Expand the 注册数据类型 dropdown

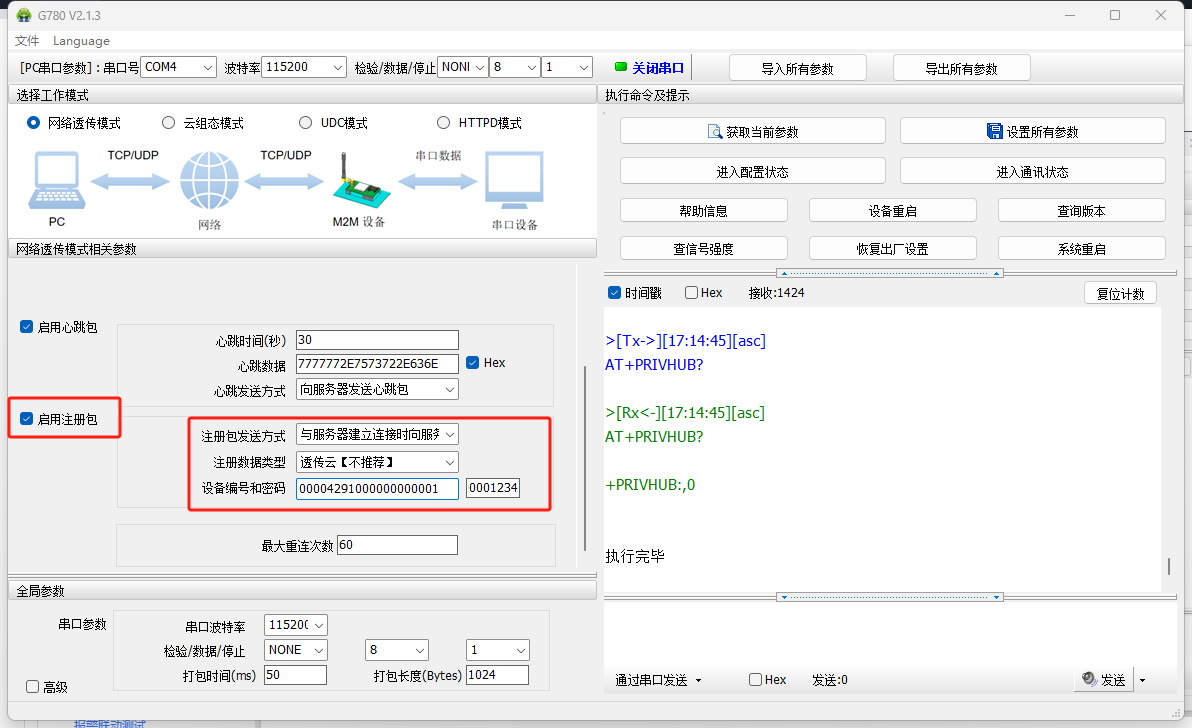point(377,462)
